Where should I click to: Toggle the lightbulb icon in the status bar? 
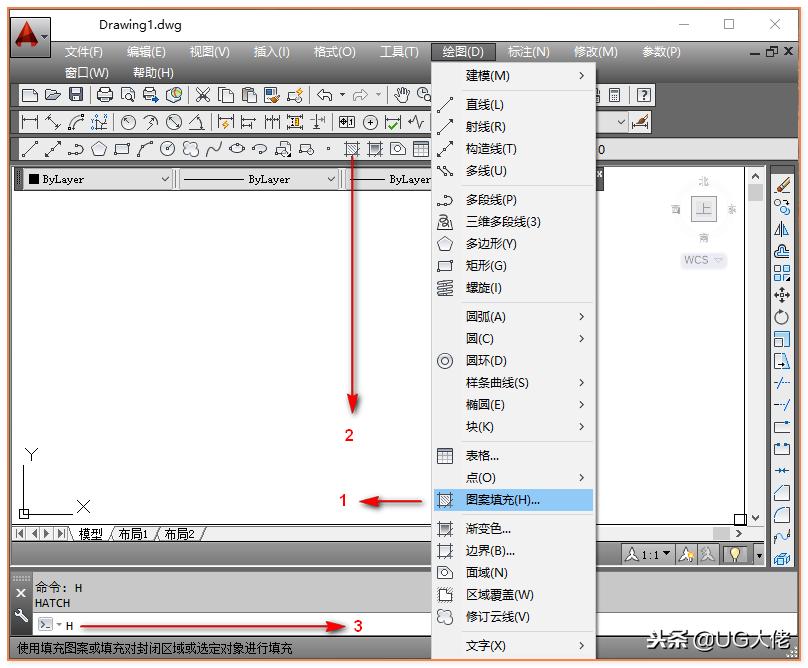735,554
